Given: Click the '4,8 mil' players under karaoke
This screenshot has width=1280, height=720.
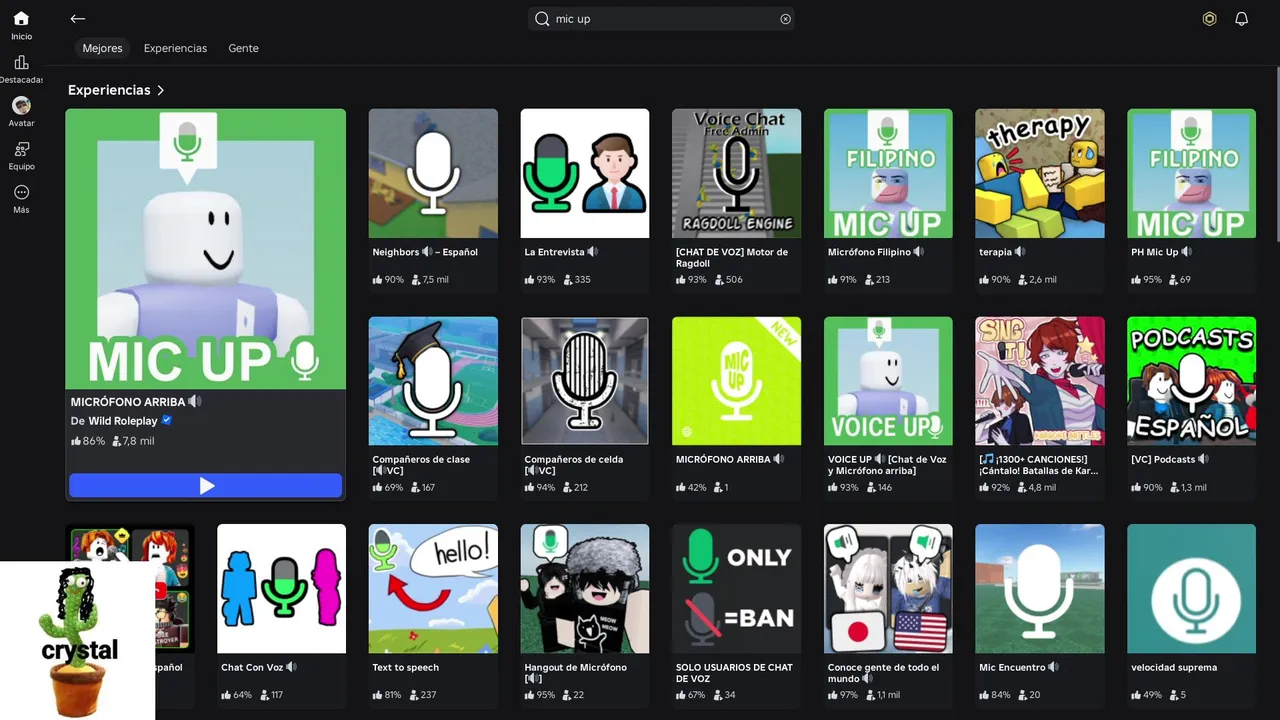Looking at the screenshot, I should pyautogui.click(x=1043, y=488).
